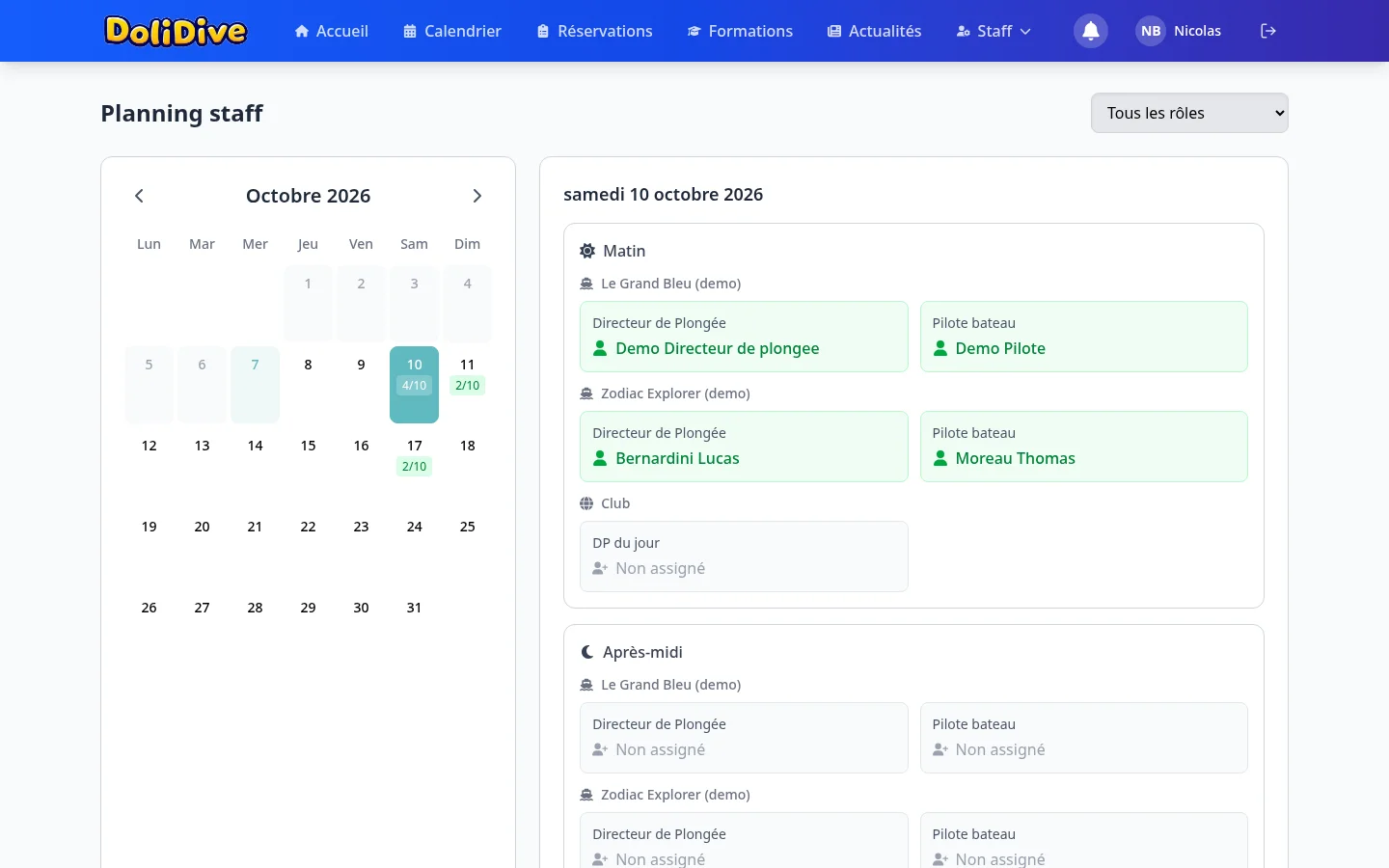Click the NB user avatar
The height and width of the screenshot is (868, 1389).
point(1151,31)
